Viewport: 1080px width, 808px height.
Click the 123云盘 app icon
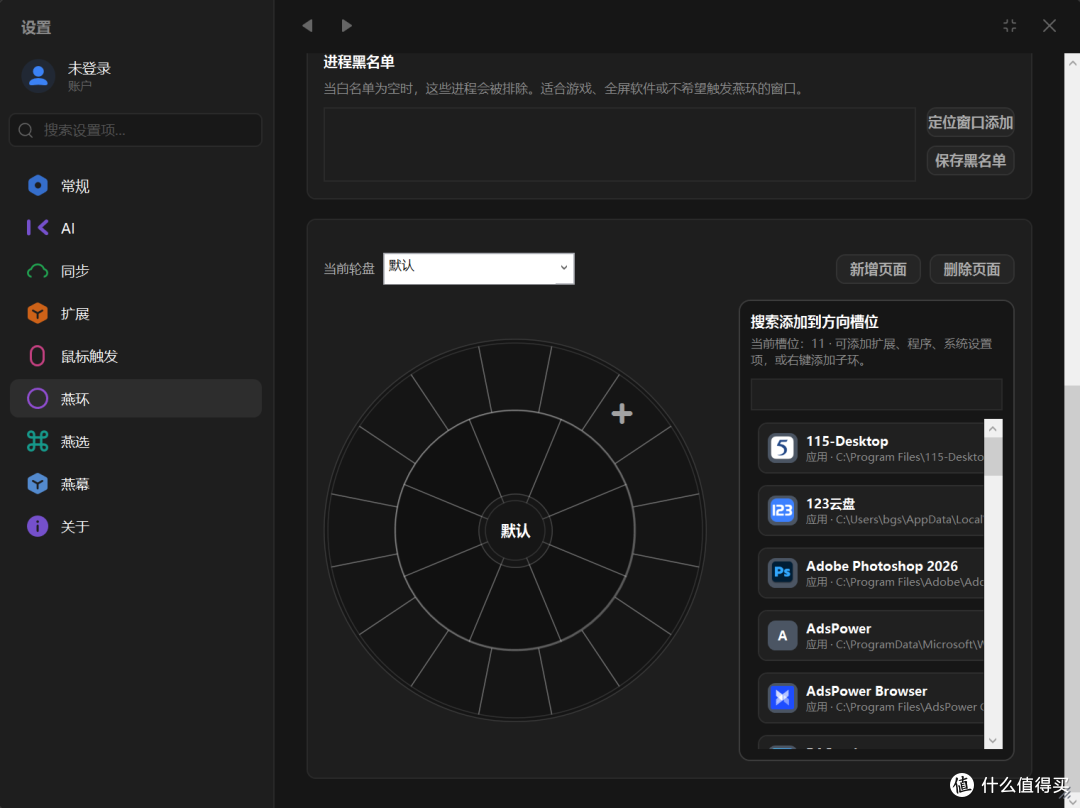pos(782,510)
